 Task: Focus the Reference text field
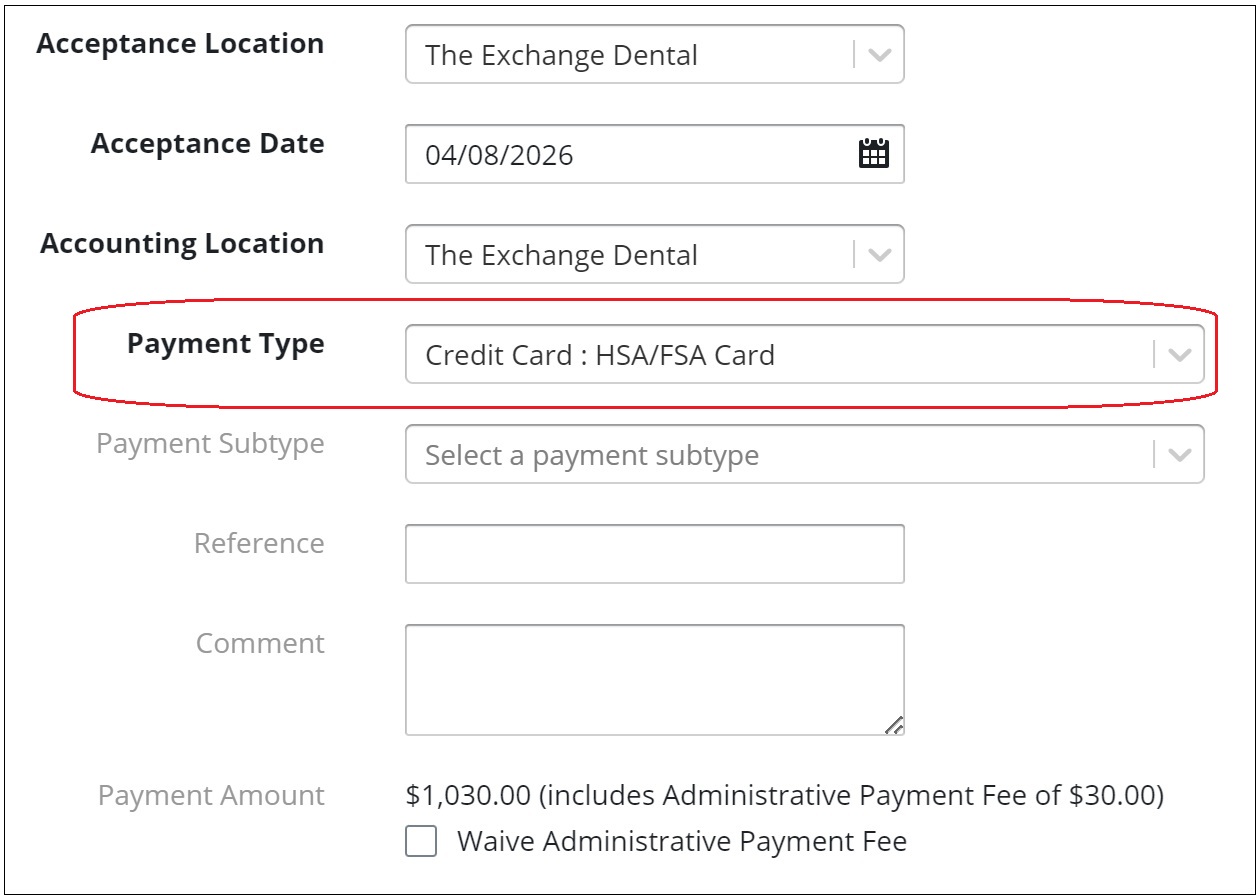[x=654, y=554]
